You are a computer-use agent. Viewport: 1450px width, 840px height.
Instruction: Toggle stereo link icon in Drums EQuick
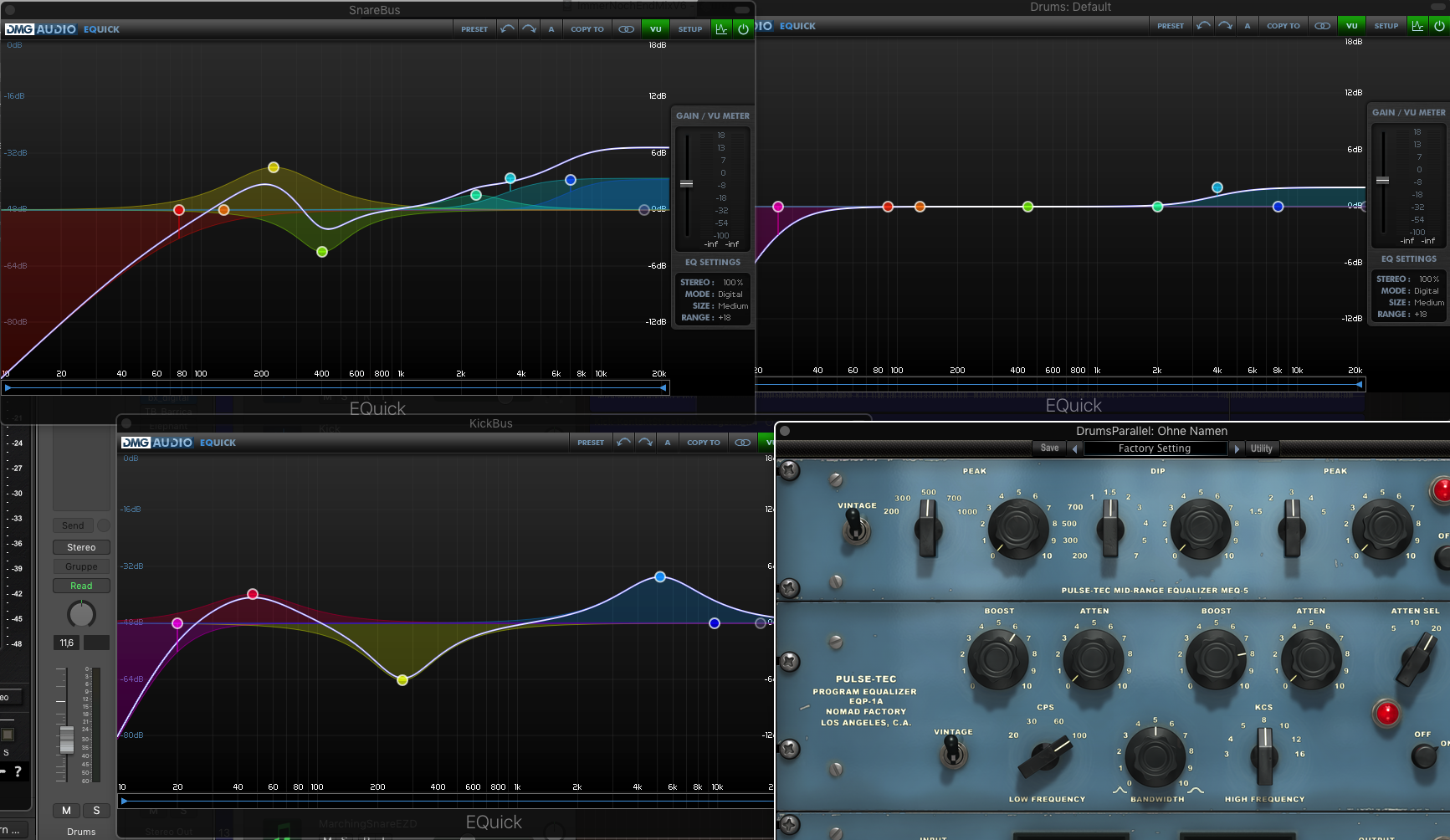coord(1322,25)
